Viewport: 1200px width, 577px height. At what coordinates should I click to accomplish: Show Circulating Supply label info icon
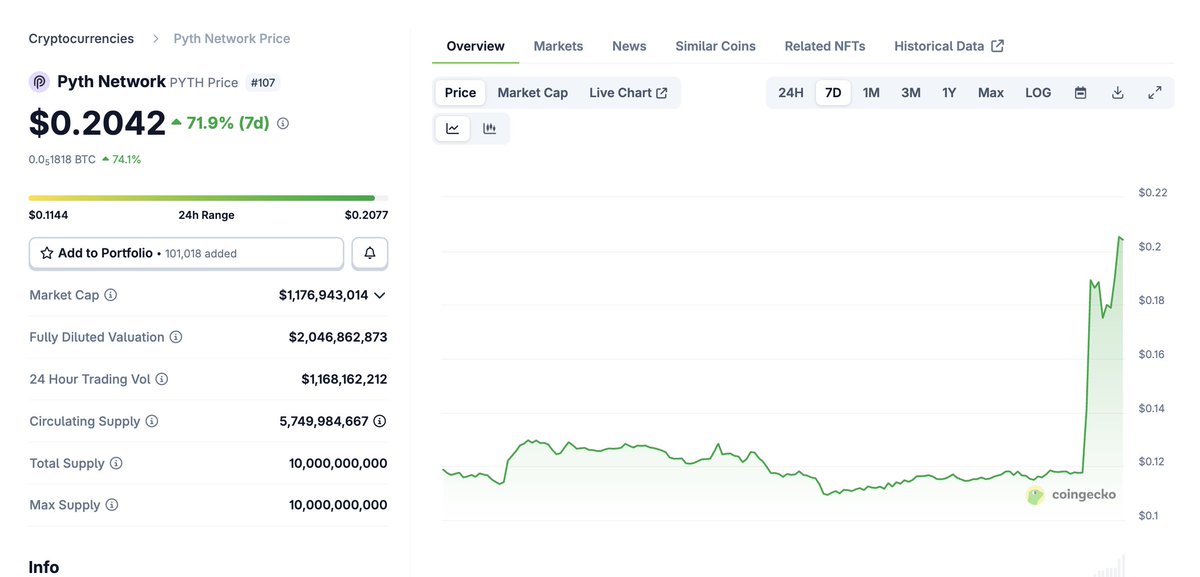click(x=152, y=421)
